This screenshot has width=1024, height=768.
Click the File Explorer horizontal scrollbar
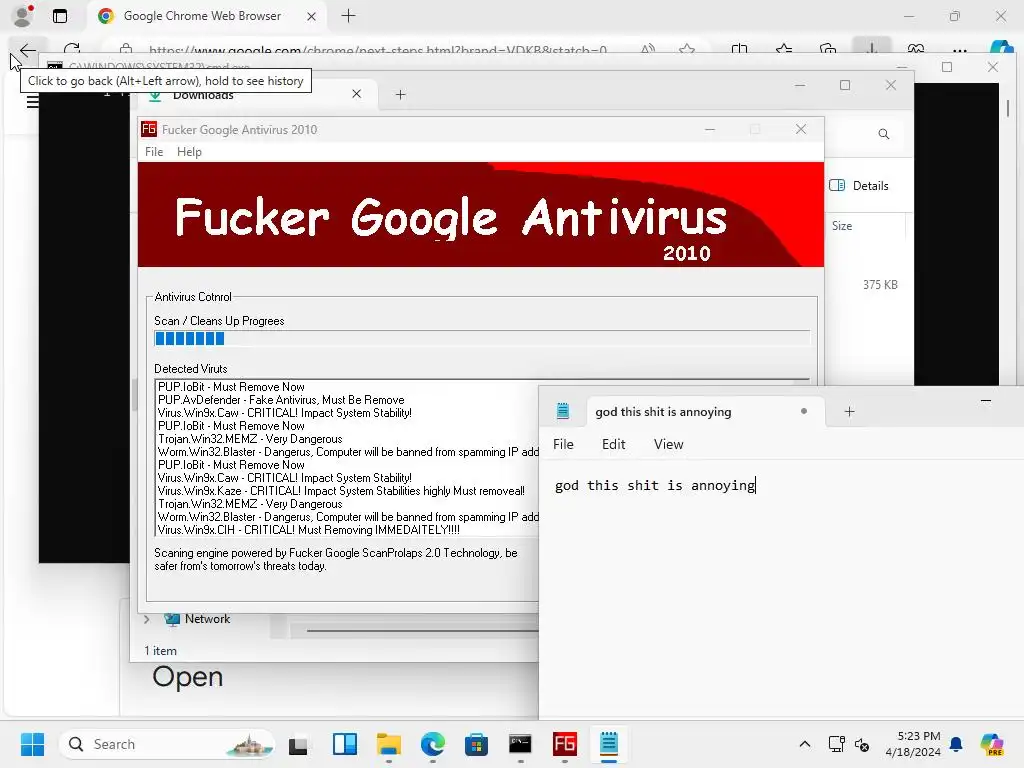pyautogui.click(x=422, y=631)
